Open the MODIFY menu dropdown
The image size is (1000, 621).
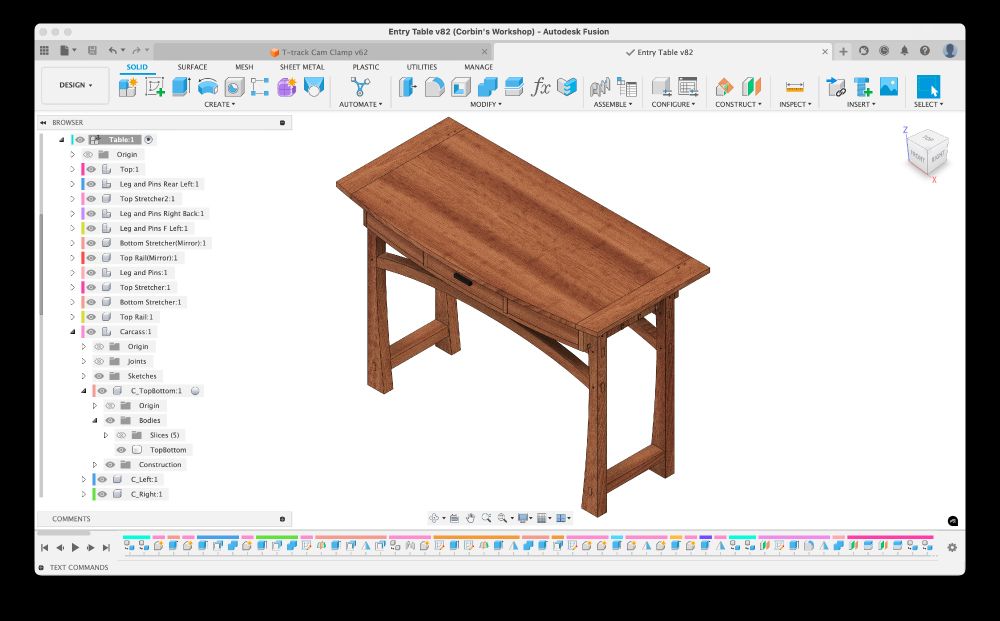[x=486, y=105]
